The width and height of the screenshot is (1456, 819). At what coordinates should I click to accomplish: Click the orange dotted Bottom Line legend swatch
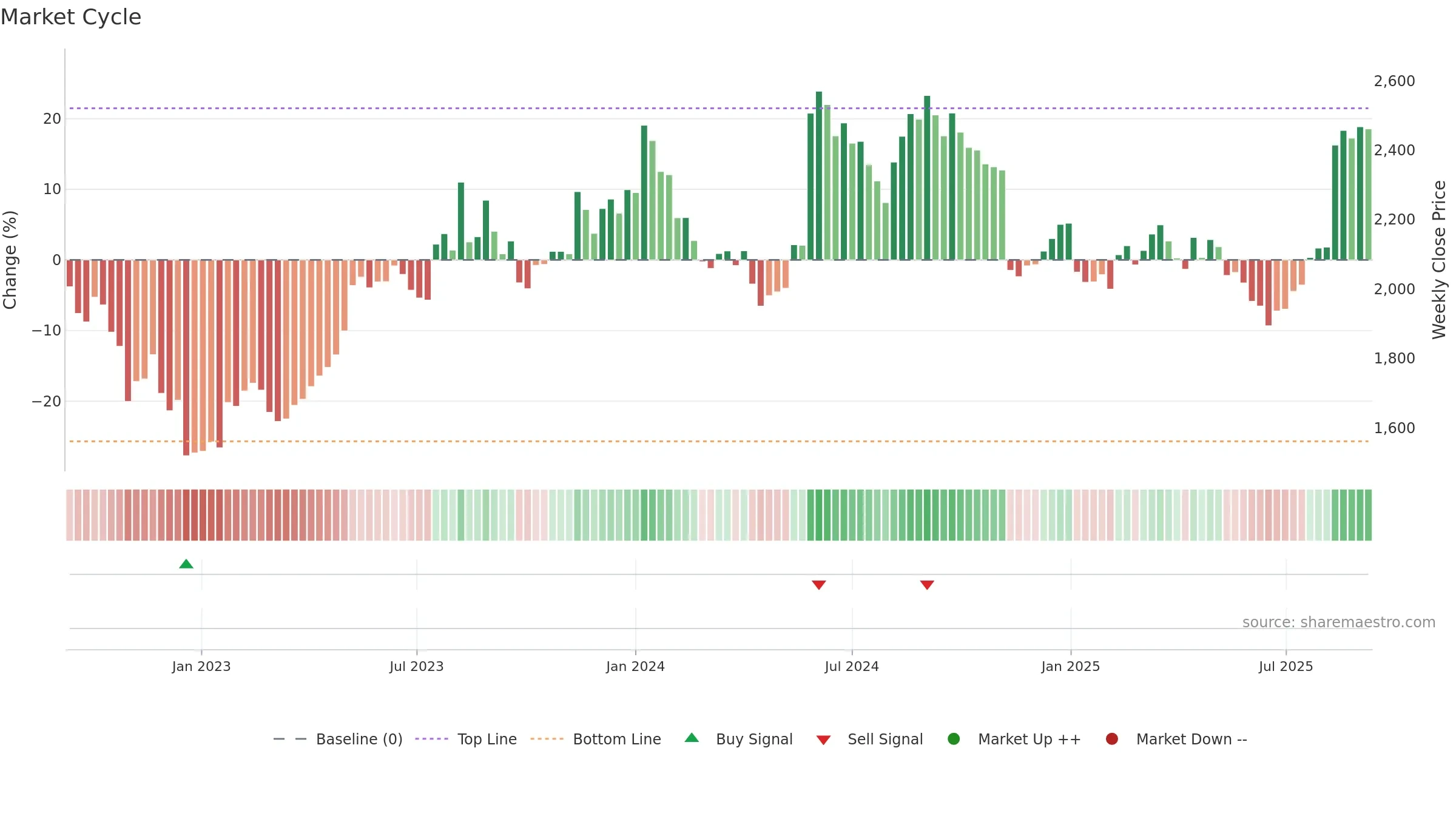point(547,739)
